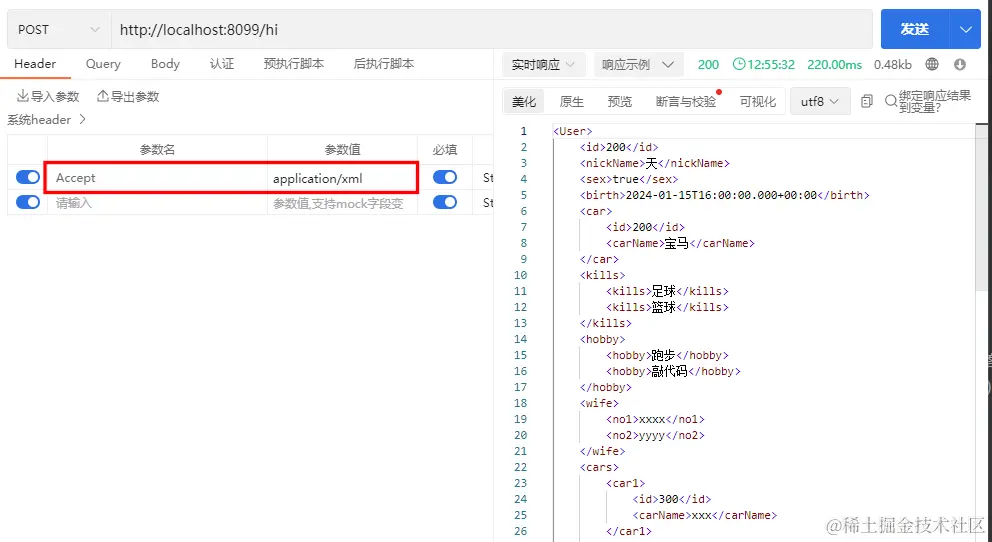
Task: Click the no1 xxxx line
Action: tap(655, 419)
